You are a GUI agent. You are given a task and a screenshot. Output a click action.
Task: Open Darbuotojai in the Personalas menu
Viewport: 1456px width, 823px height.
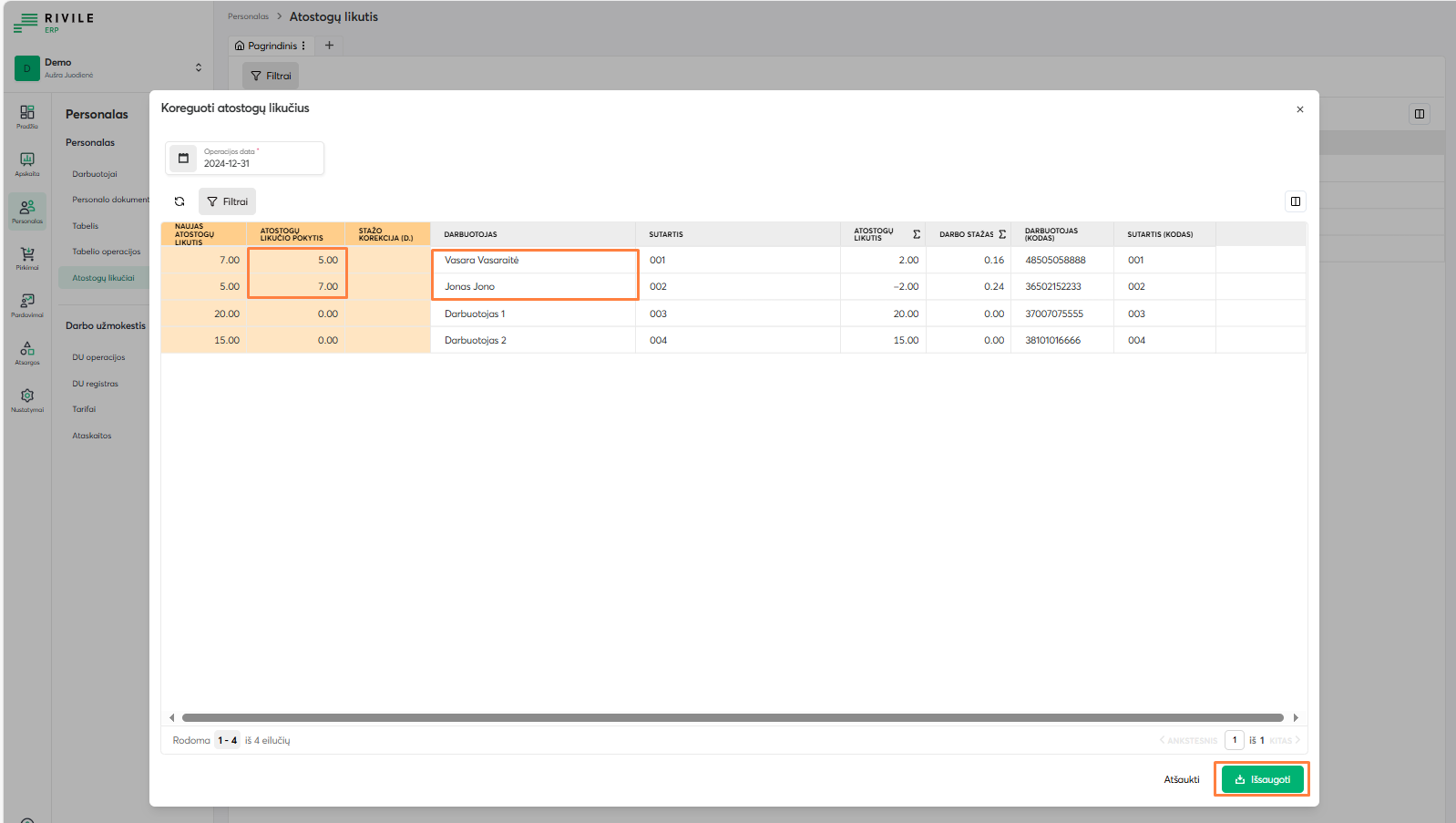tap(95, 174)
